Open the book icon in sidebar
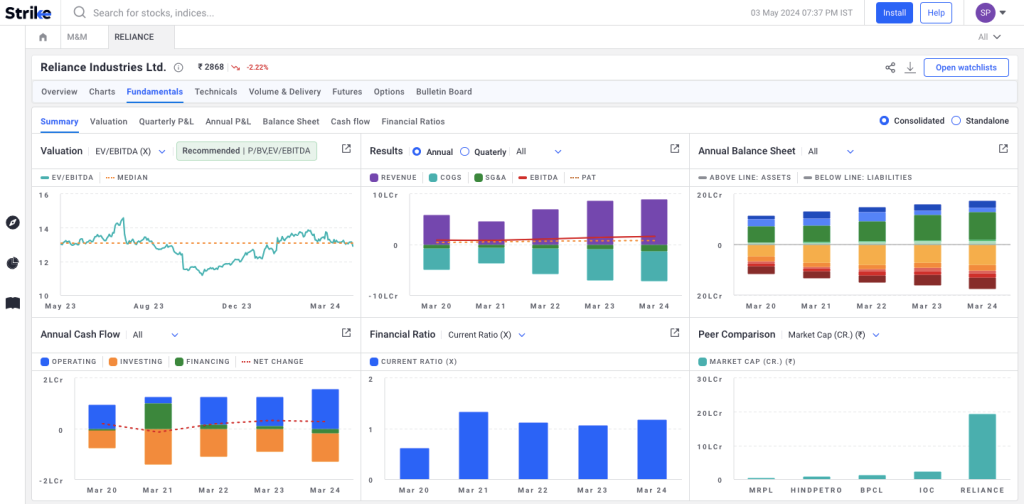Screen dimensions: 1024x504 click(13, 302)
